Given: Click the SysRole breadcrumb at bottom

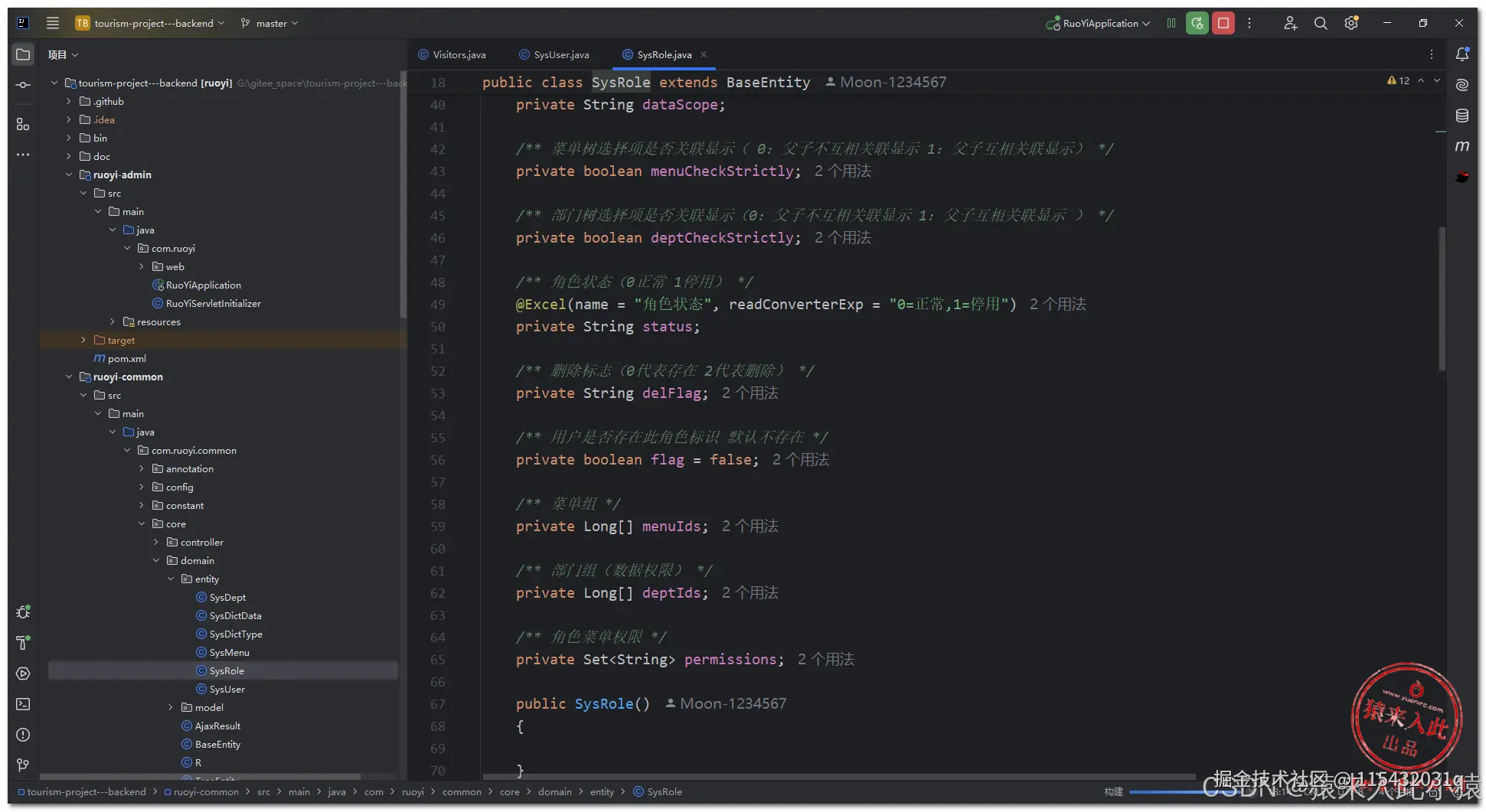Looking at the screenshot, I should (x=658, y=791).
